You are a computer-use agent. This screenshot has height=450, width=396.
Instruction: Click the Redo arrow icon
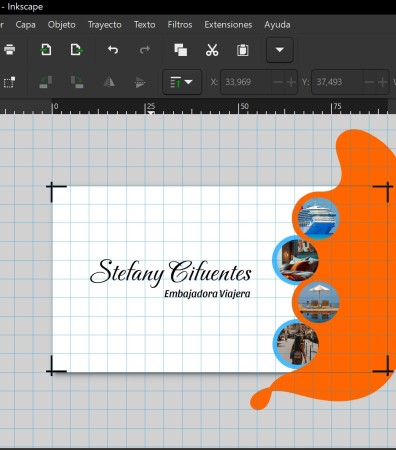point(144,50)
